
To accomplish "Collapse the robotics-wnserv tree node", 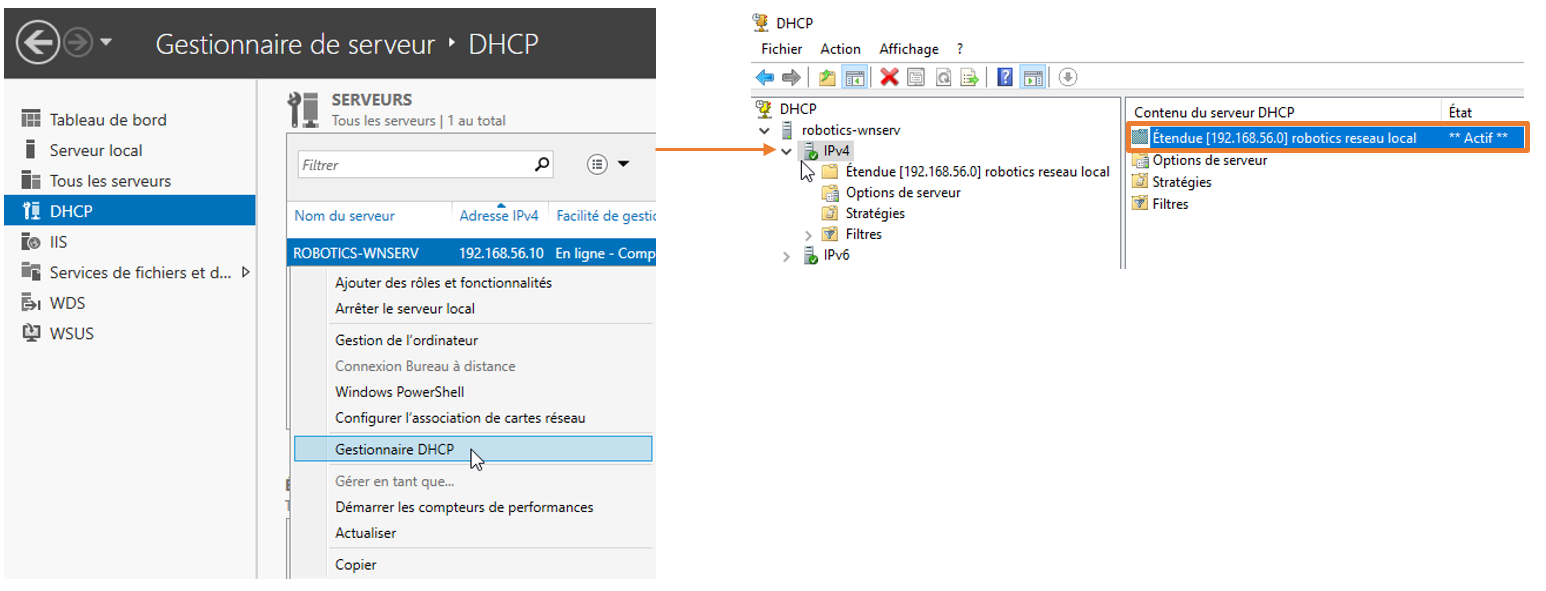I will click(765, 130).
